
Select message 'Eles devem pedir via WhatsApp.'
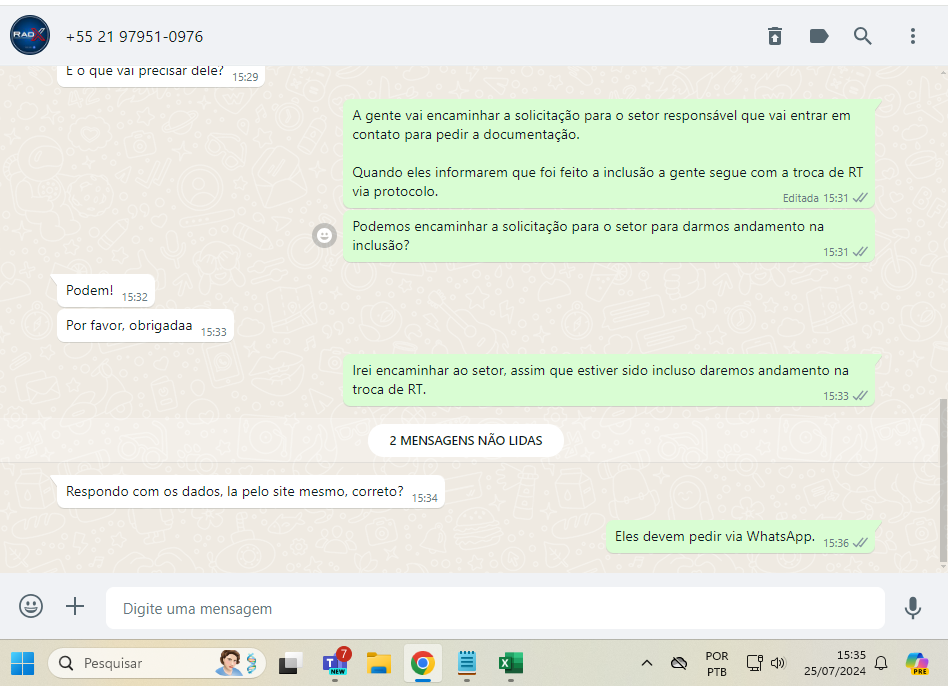pyautogui.click(x=740, y=537)
